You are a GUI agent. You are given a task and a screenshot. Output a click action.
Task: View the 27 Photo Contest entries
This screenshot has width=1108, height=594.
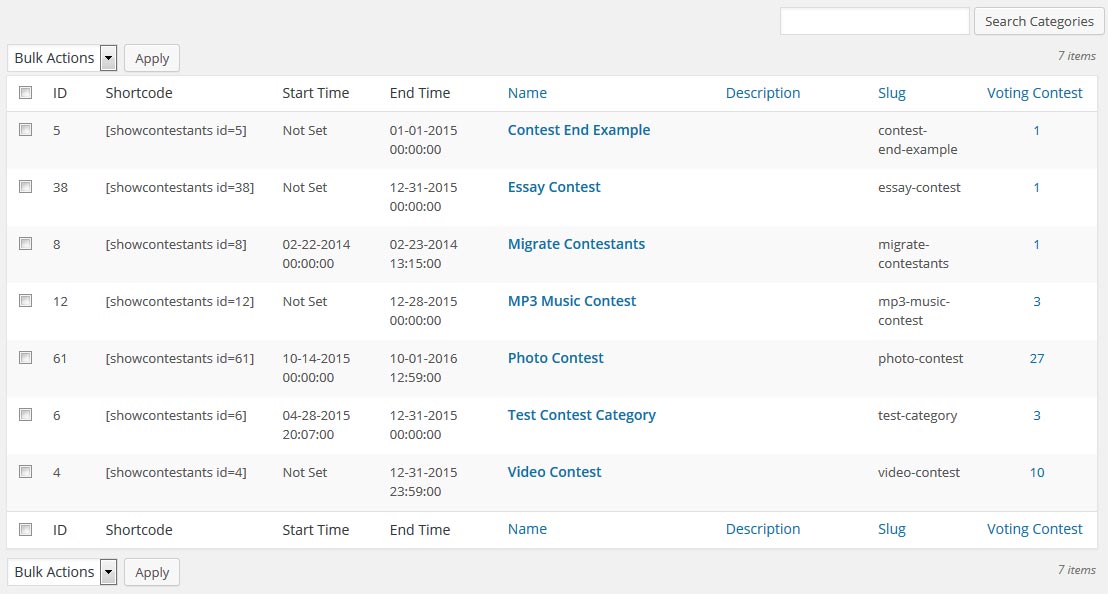pyautogui.click(x=1037, y=358)
